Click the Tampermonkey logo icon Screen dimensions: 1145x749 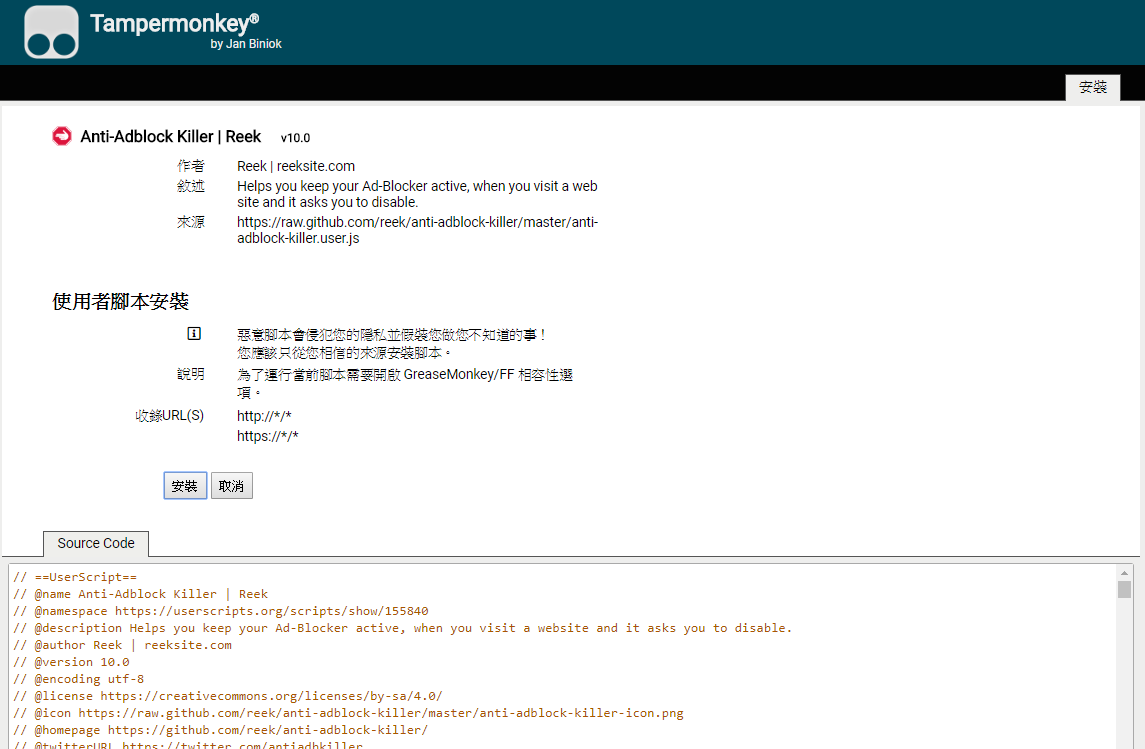point(51,32)
